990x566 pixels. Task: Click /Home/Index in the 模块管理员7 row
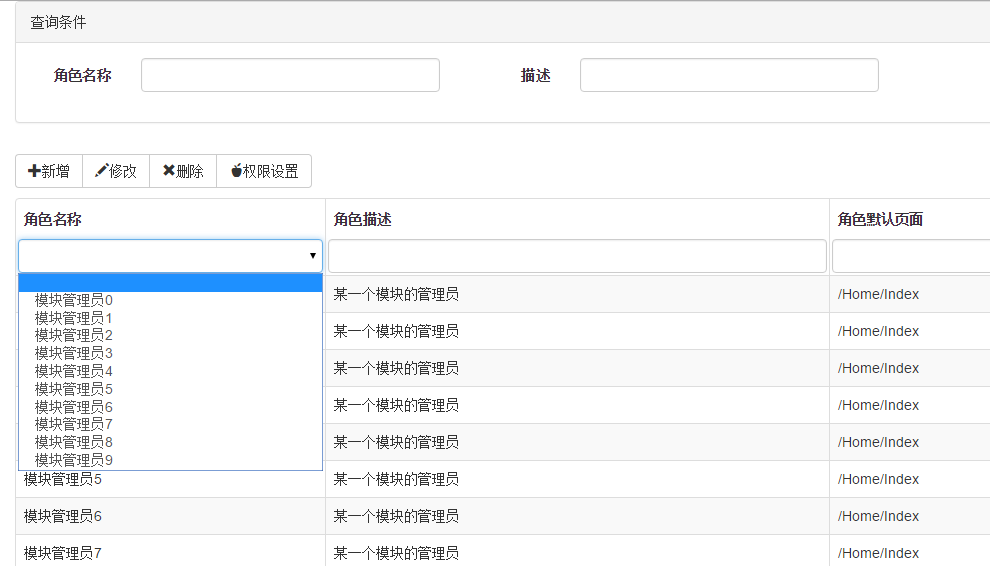coord(878,553)
